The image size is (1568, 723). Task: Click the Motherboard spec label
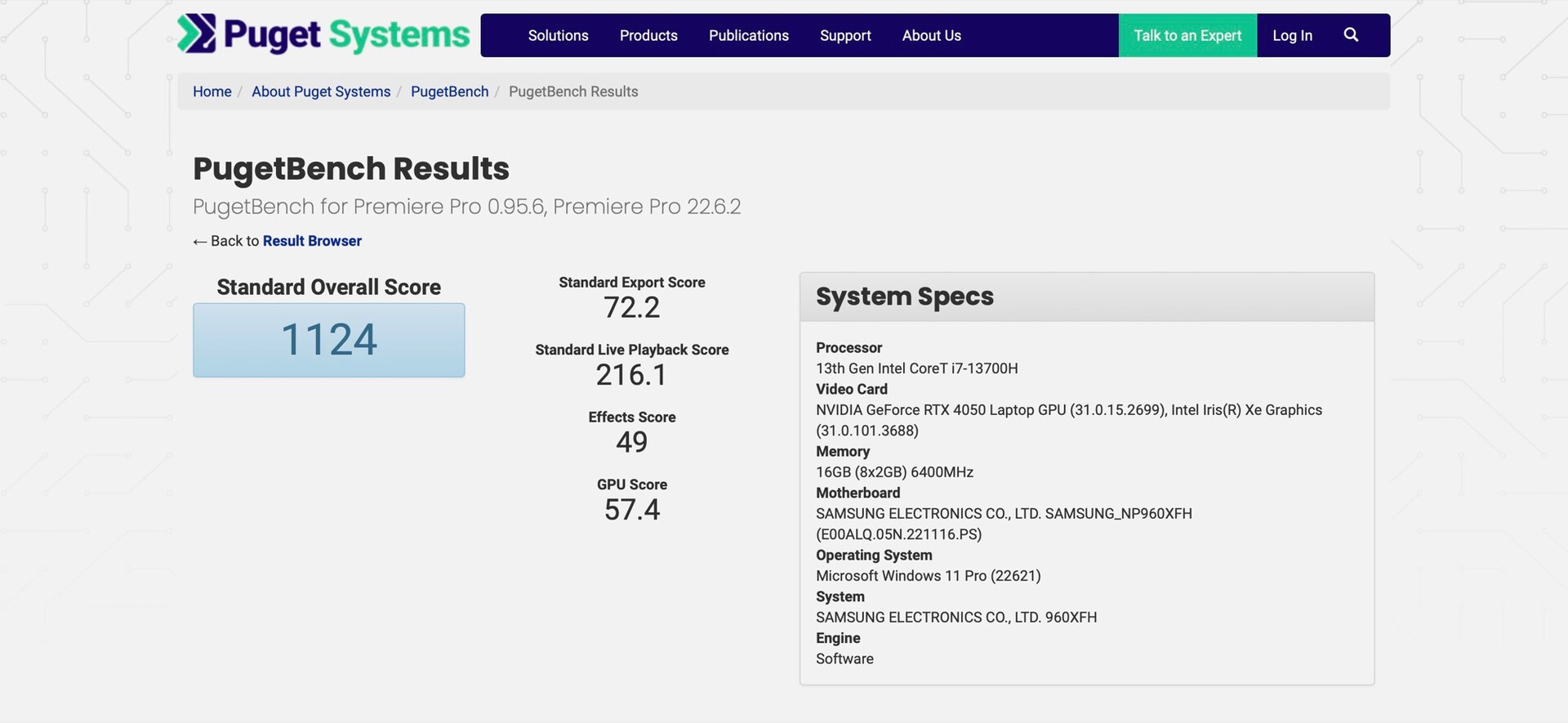(858, 493)
